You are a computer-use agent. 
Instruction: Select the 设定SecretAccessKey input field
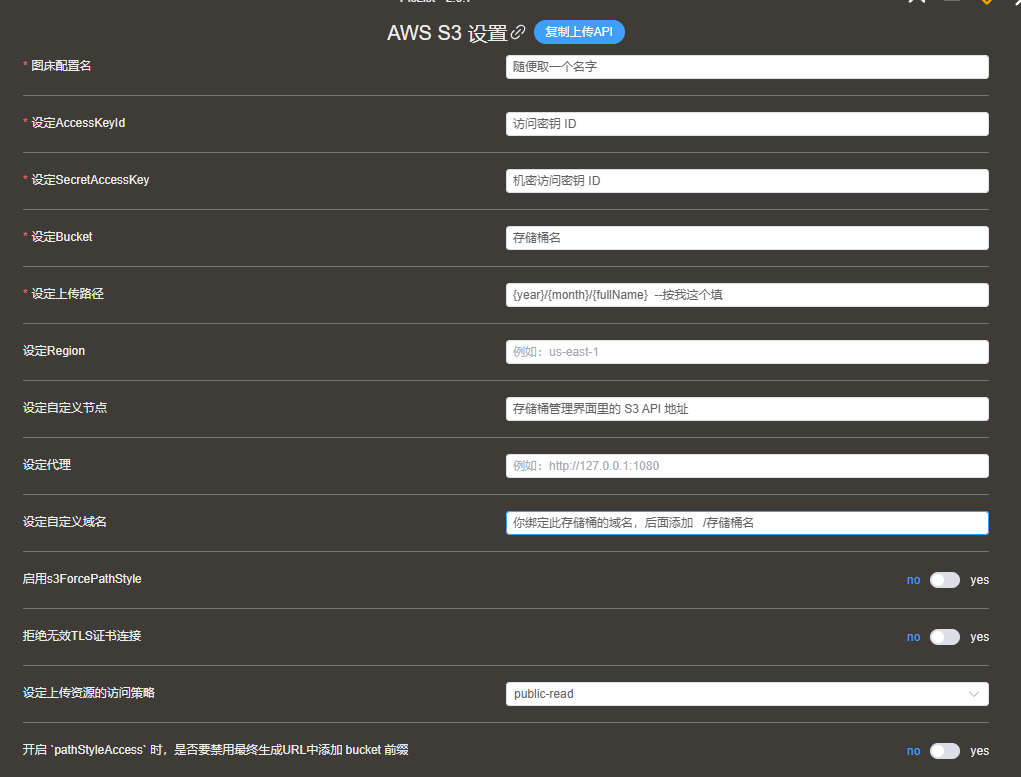click(x=747, y=181)
